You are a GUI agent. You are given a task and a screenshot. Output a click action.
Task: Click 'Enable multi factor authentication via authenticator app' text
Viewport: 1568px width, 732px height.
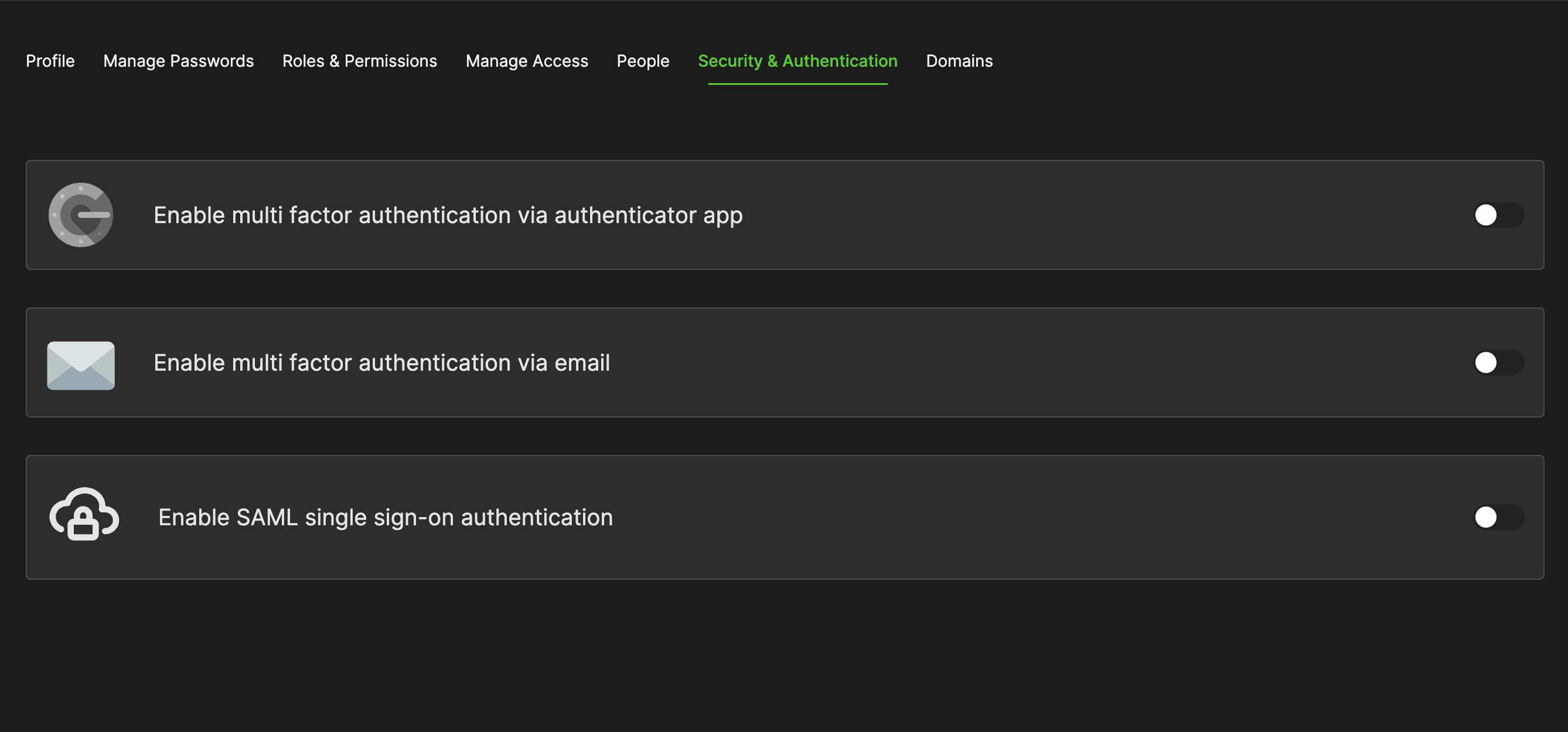tap(448, 216)
